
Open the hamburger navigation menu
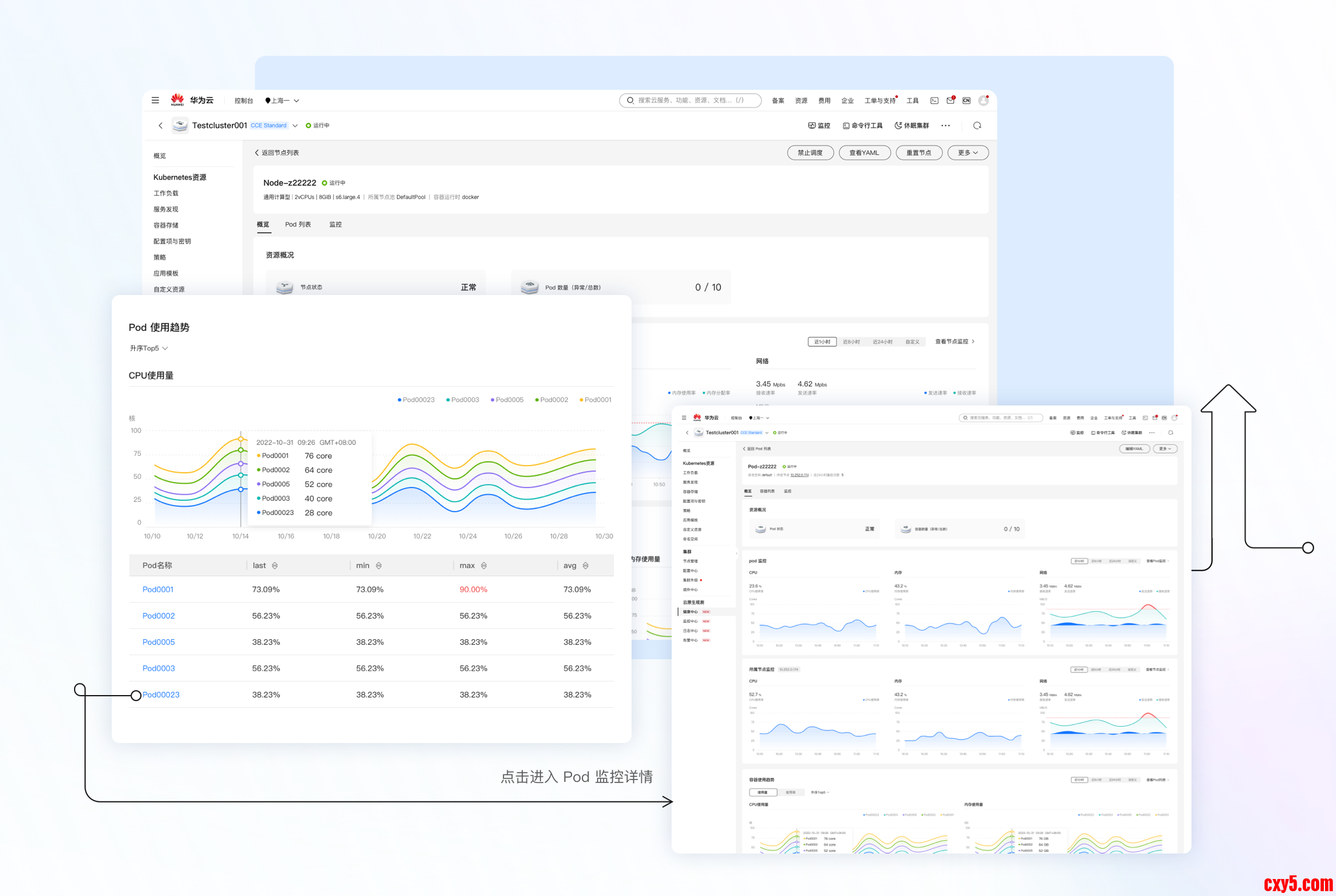pyautogui.click(x=155, y=100)
